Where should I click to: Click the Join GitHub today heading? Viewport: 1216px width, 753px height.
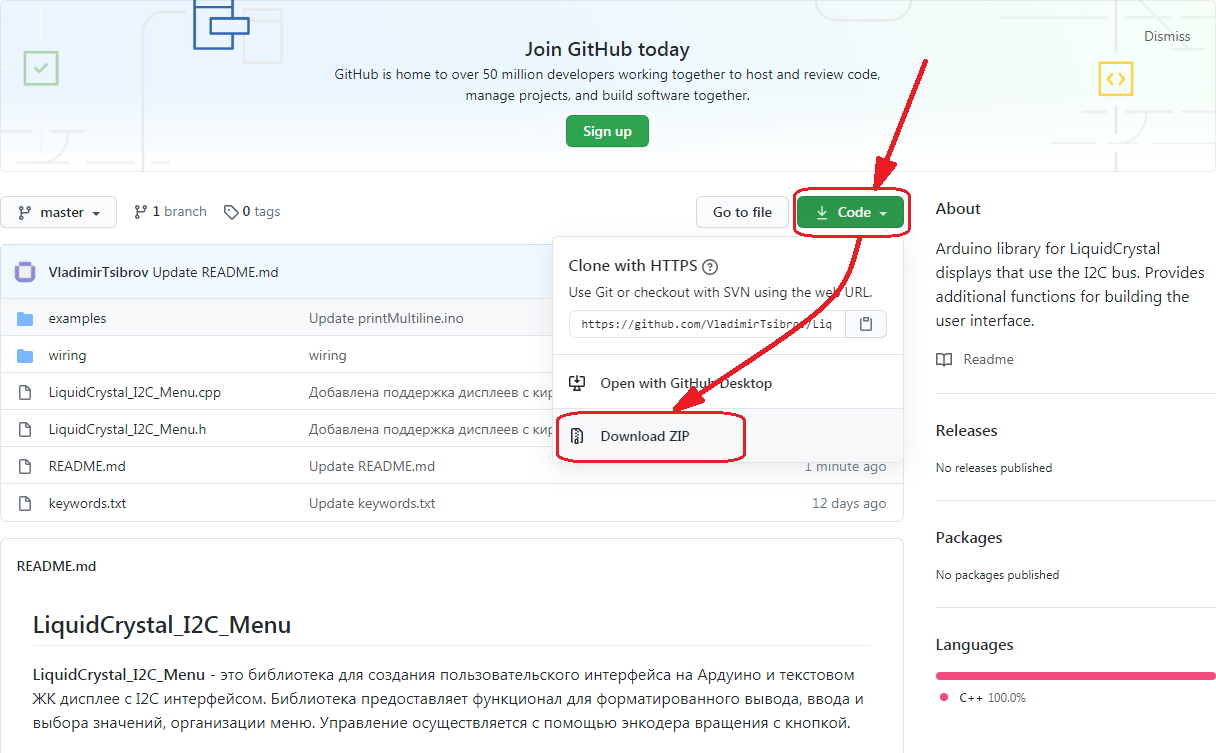607,49
